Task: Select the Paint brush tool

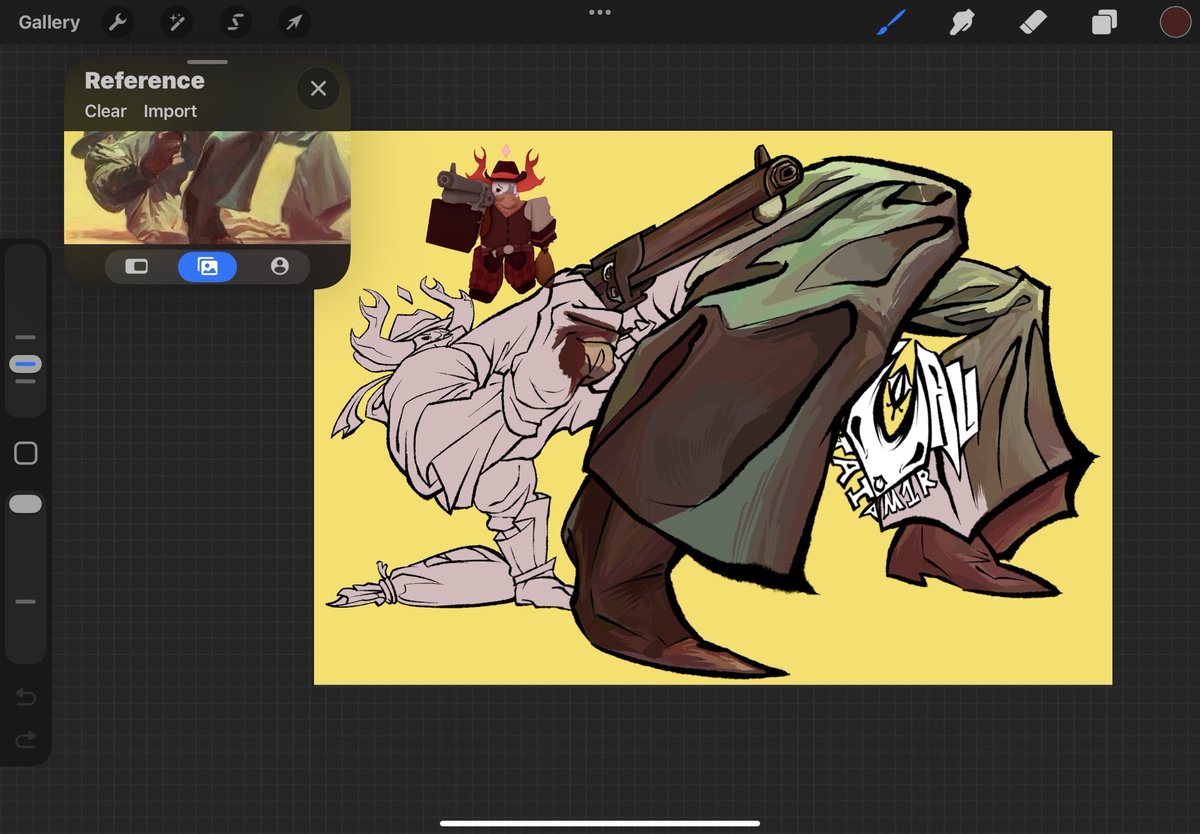Action: (x=890, y=22)
